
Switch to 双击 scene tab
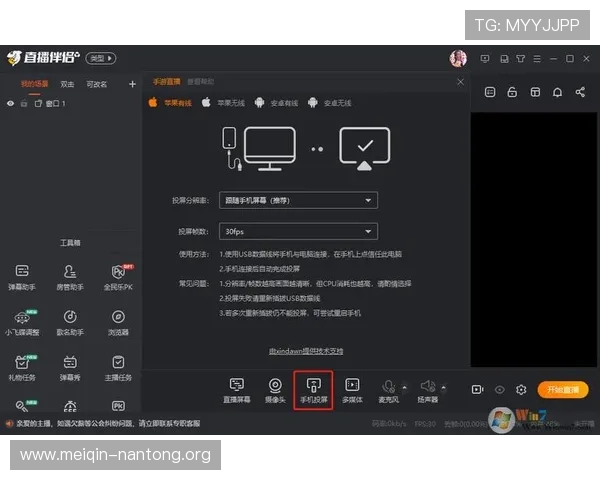tap(67, 84)
